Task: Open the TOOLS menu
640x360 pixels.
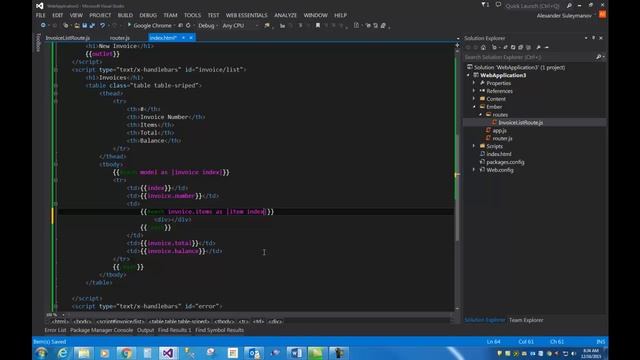Action: point(192,15)
